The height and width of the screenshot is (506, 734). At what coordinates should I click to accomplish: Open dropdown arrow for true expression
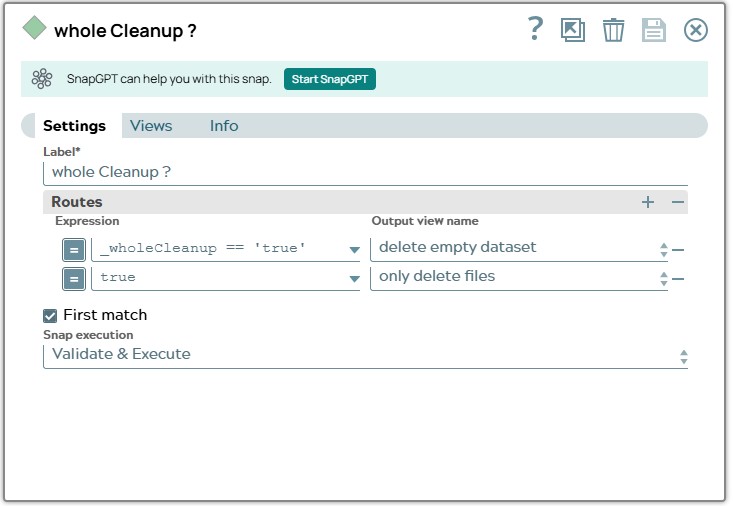354,279
